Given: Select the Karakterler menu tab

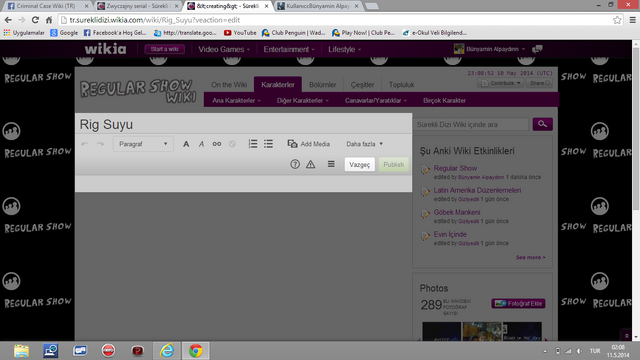Looking at the screenshot, I should [278, 84].
